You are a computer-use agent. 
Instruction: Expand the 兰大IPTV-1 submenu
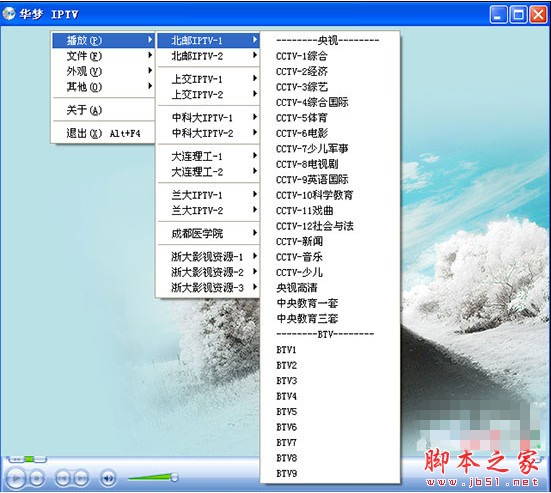(x=208, y=195)
